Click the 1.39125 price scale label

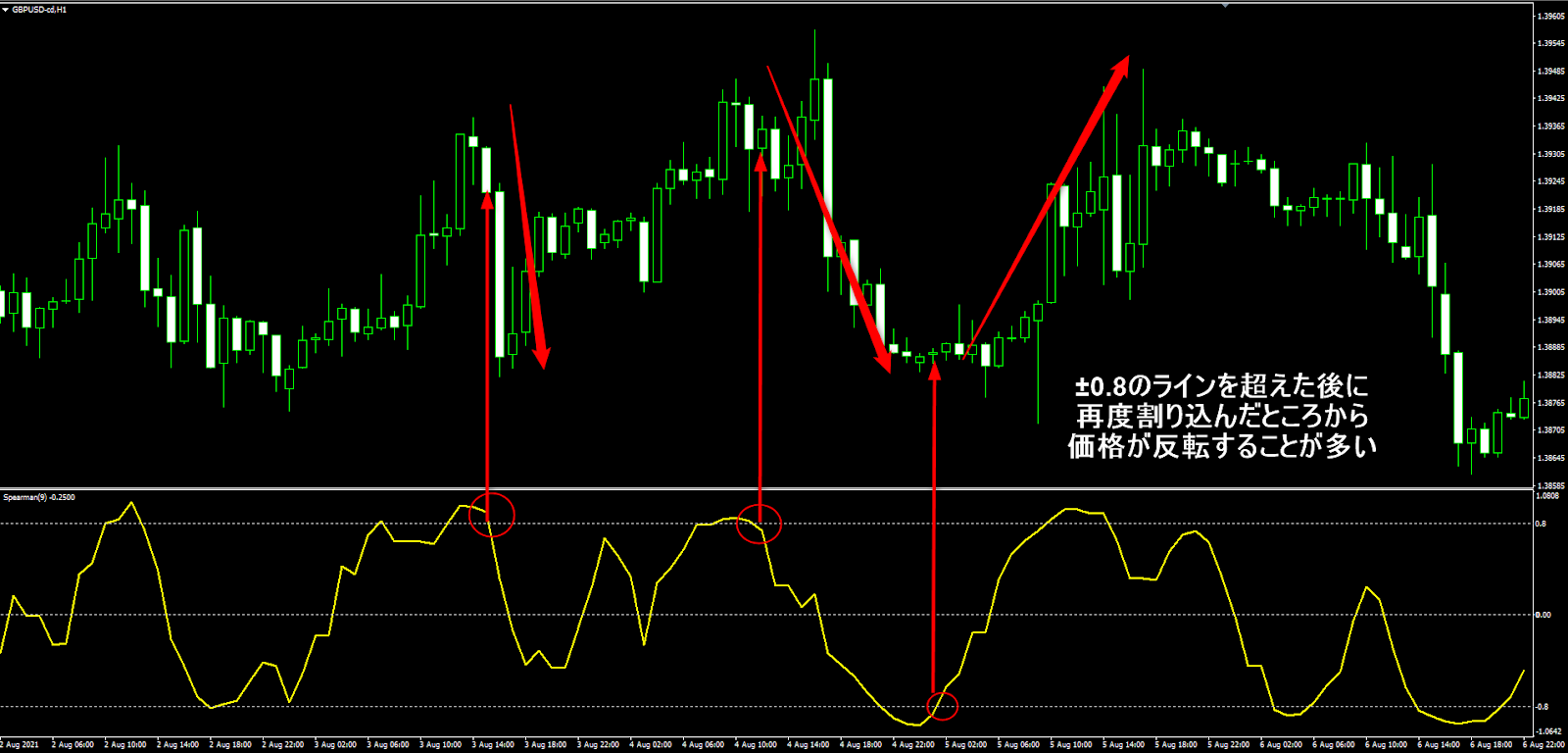(x=1551, y=237)
